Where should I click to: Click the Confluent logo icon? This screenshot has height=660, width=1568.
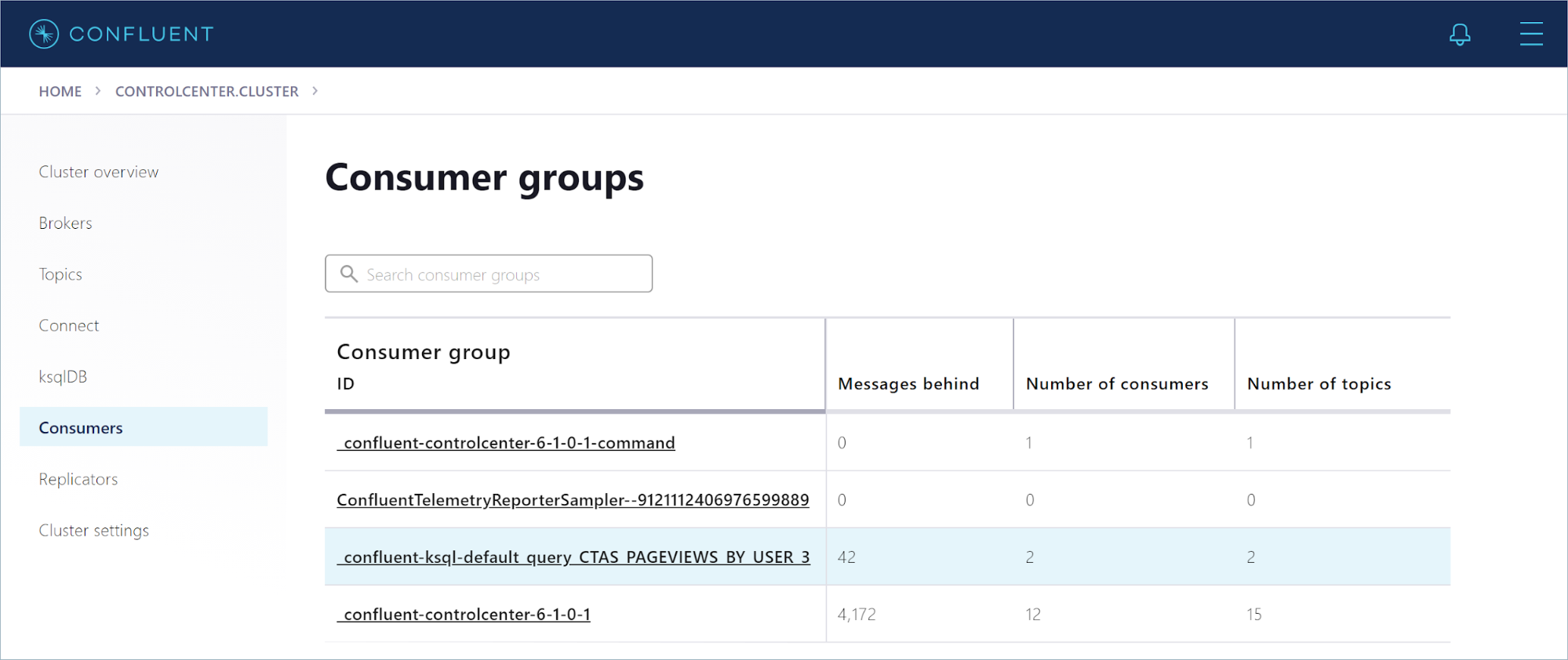[x=44, y=34]
